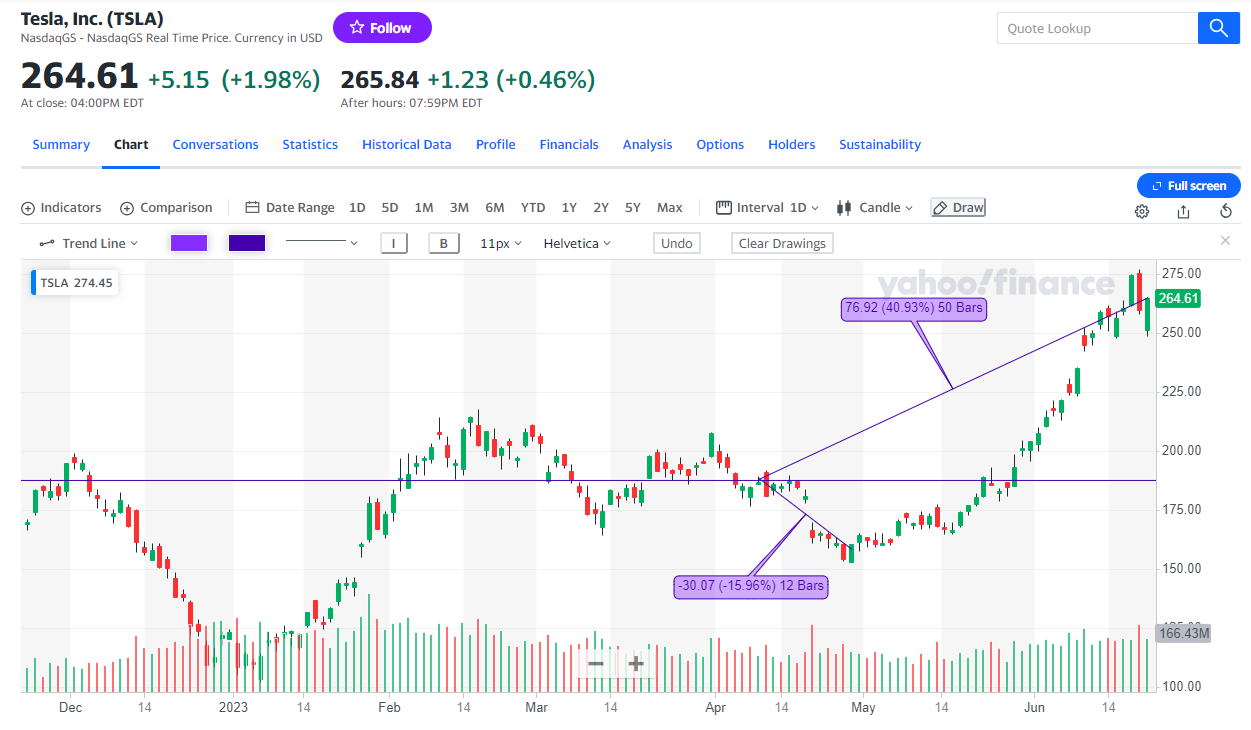Open the Summary tab
Viewport: 1251px width, 730px height.
click(61, 145)
